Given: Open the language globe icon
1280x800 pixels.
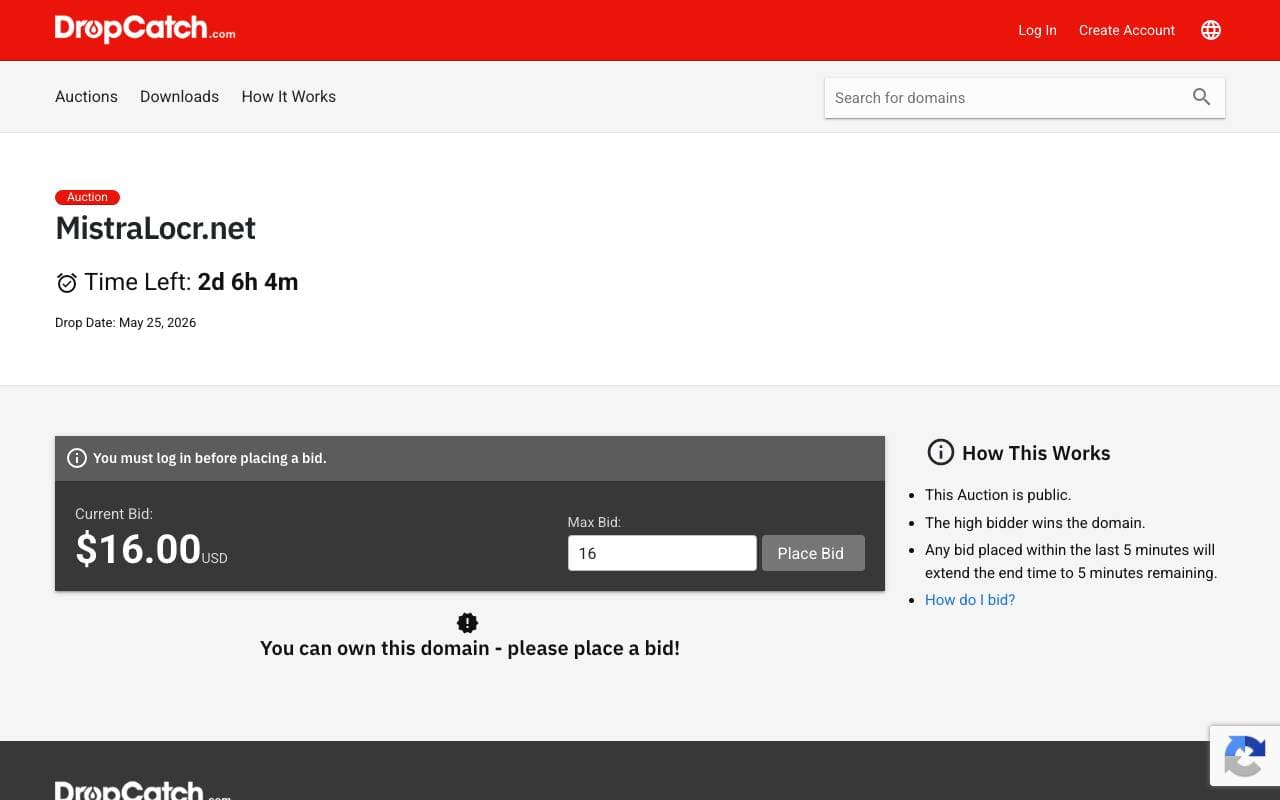Looking at the screenshot, I should [x=1211, y=30].
